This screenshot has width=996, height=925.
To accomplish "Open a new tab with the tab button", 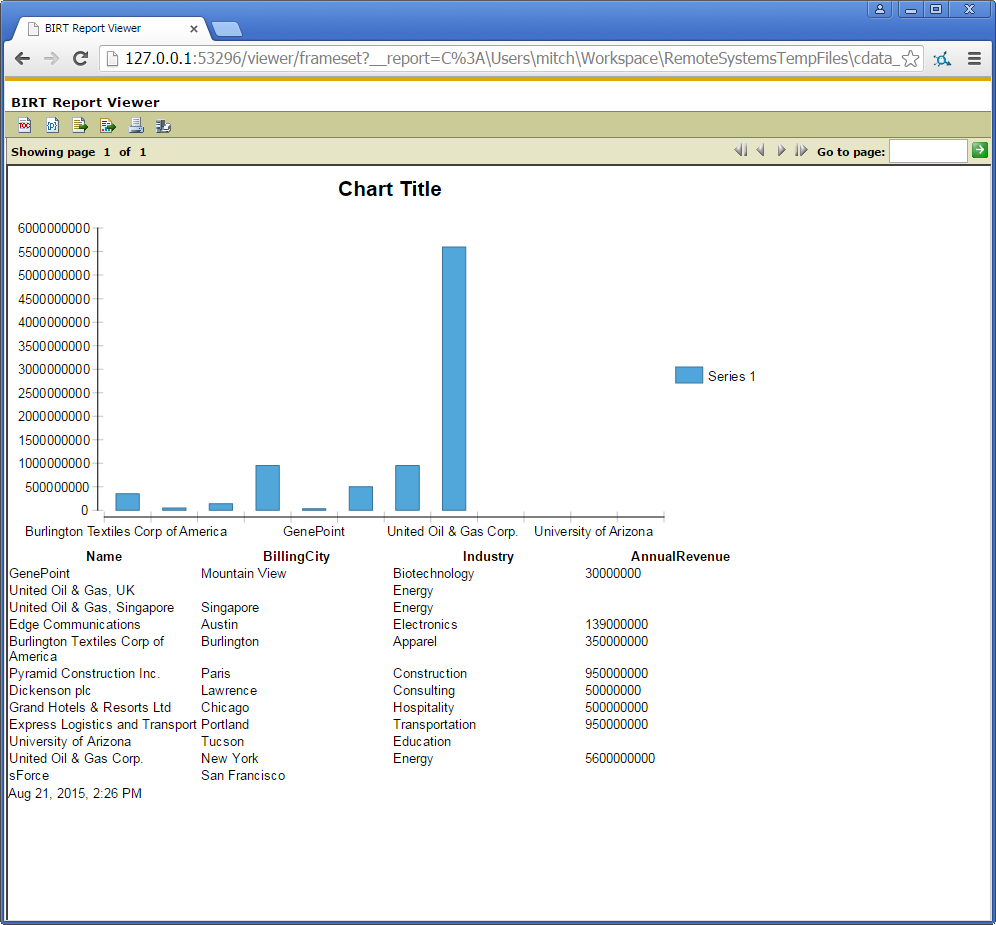I will pyautogui.click(x=226, y=28).
